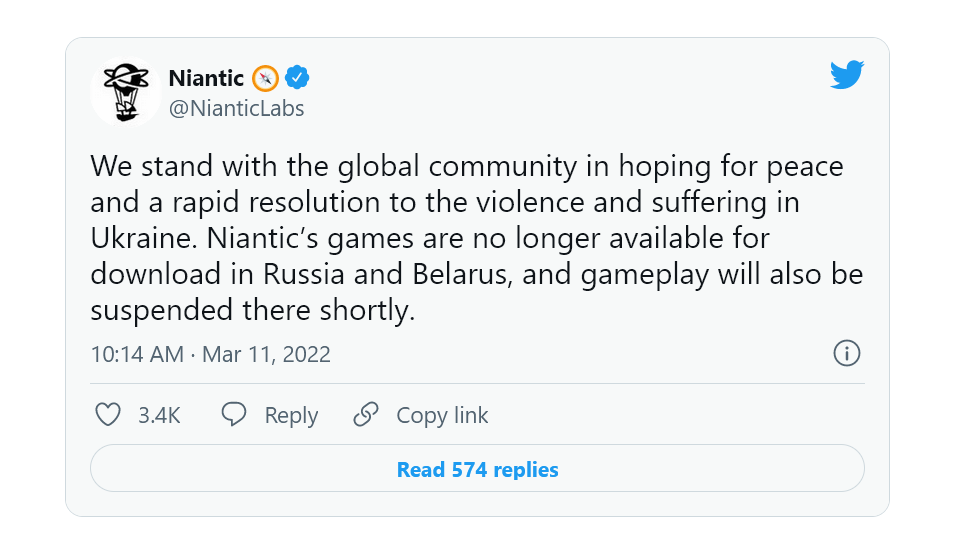972x555 pixels.
Task: Click the speech bubble reply icon
Action: click(x=234, y=415)
